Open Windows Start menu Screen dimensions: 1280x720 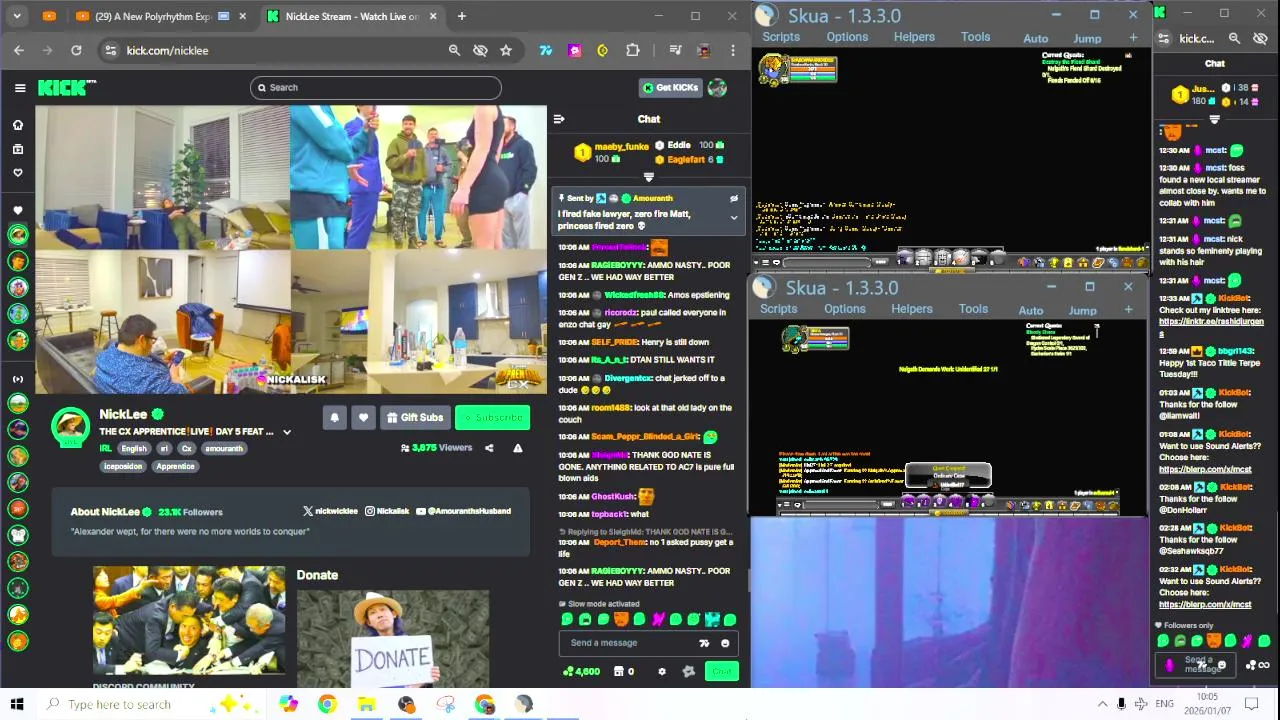[x=17, y=704]
